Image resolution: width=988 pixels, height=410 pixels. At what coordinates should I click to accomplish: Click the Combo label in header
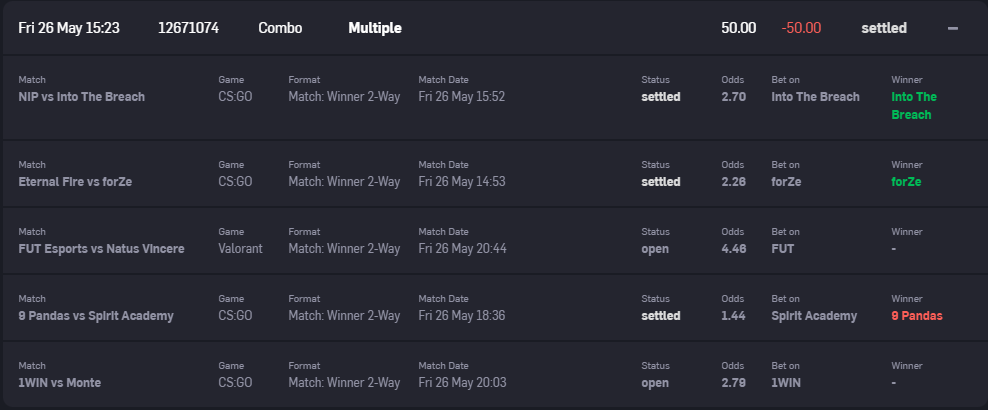coord(280,28)
